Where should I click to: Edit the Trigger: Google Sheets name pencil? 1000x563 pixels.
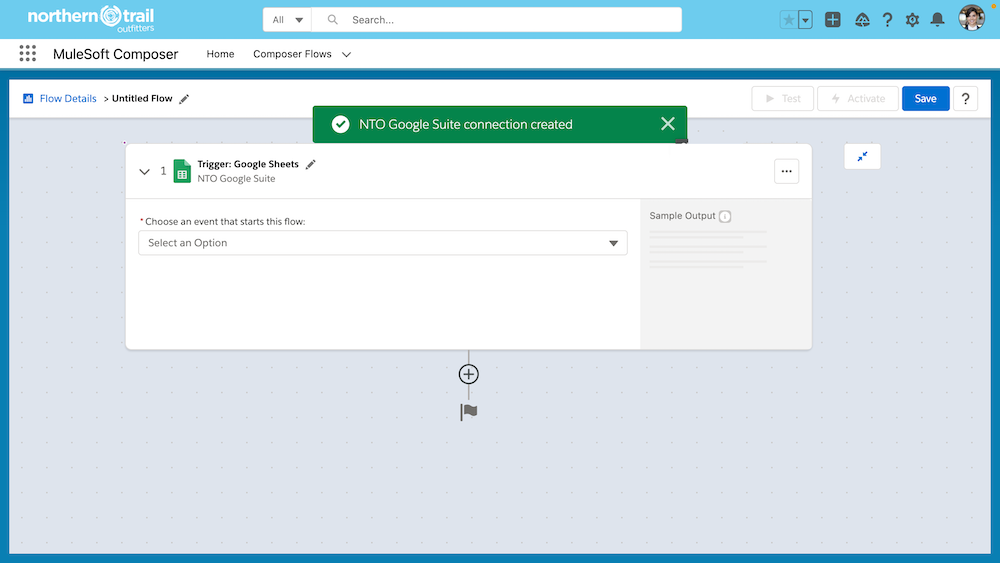311,165
